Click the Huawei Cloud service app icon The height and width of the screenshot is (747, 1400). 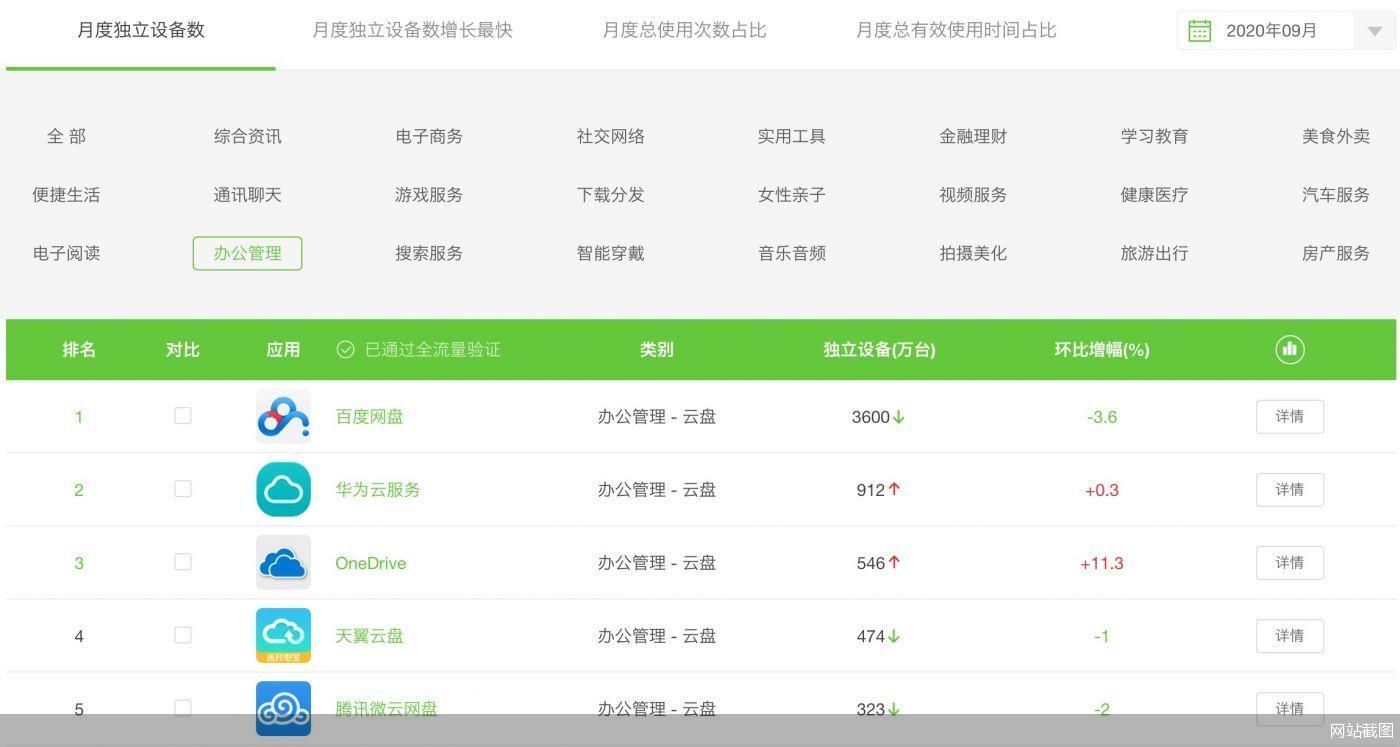283,489
